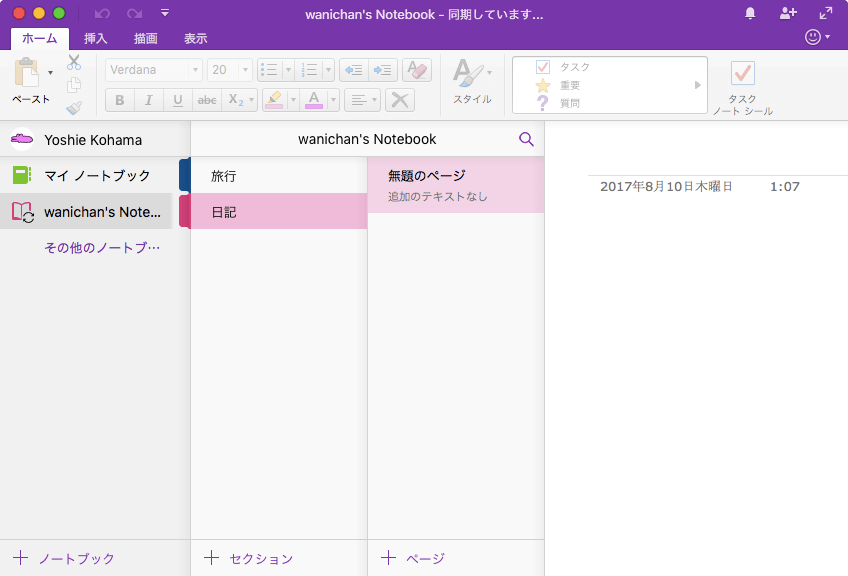Click the Format Painter brush icon
The image size is (848, 576).
pos(74,108)
